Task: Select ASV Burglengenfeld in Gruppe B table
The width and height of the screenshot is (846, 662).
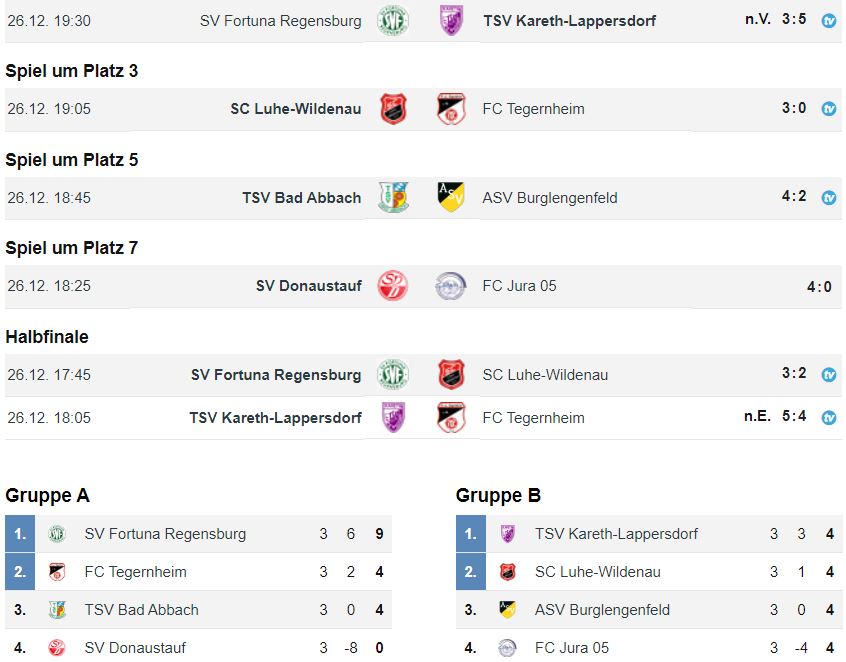Action: (602, 610)
